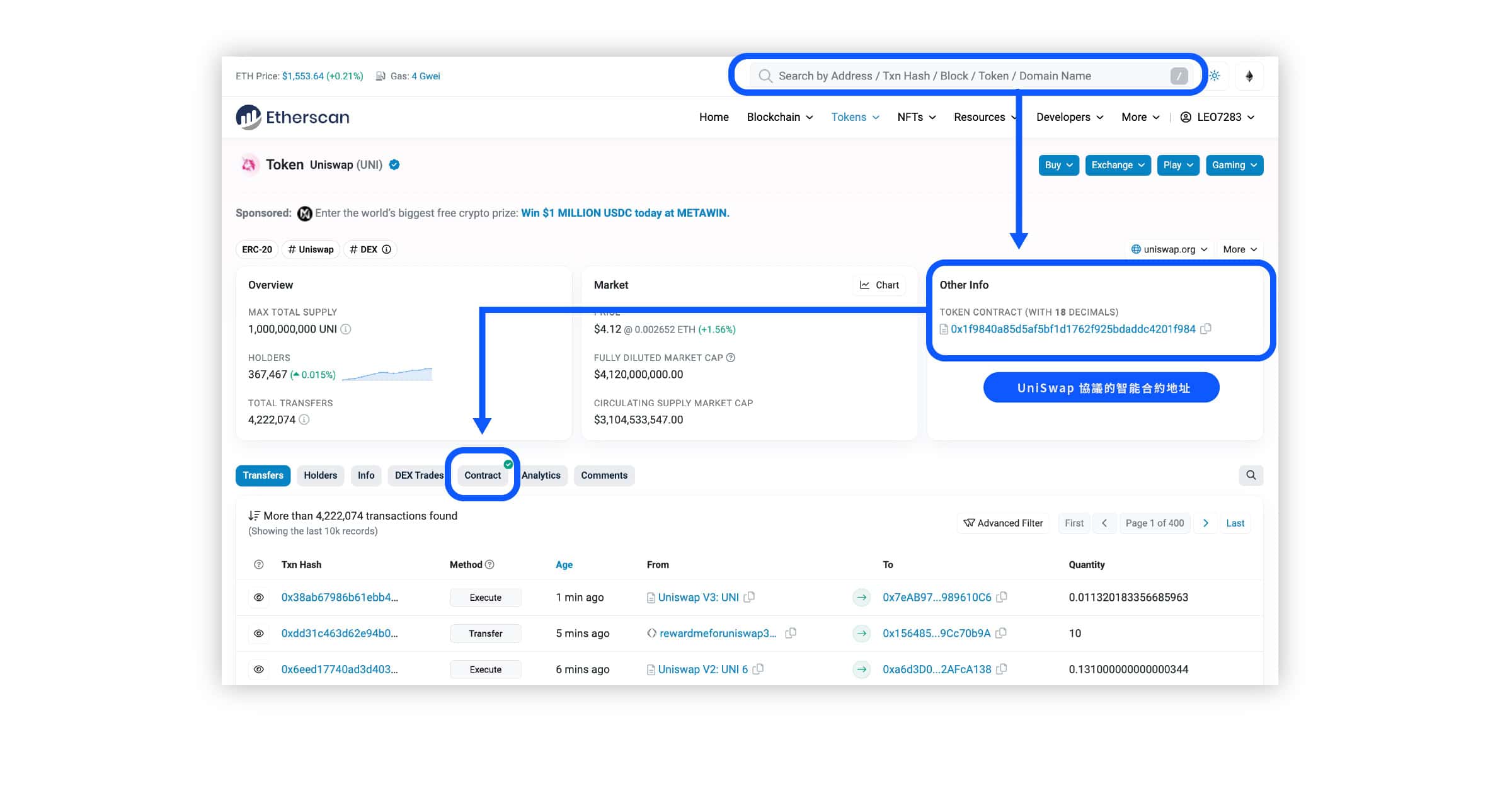Viewport: 1512px width, 791px height.
Task: Open the Gaming dropdown
Action: tap(1234, 165)
